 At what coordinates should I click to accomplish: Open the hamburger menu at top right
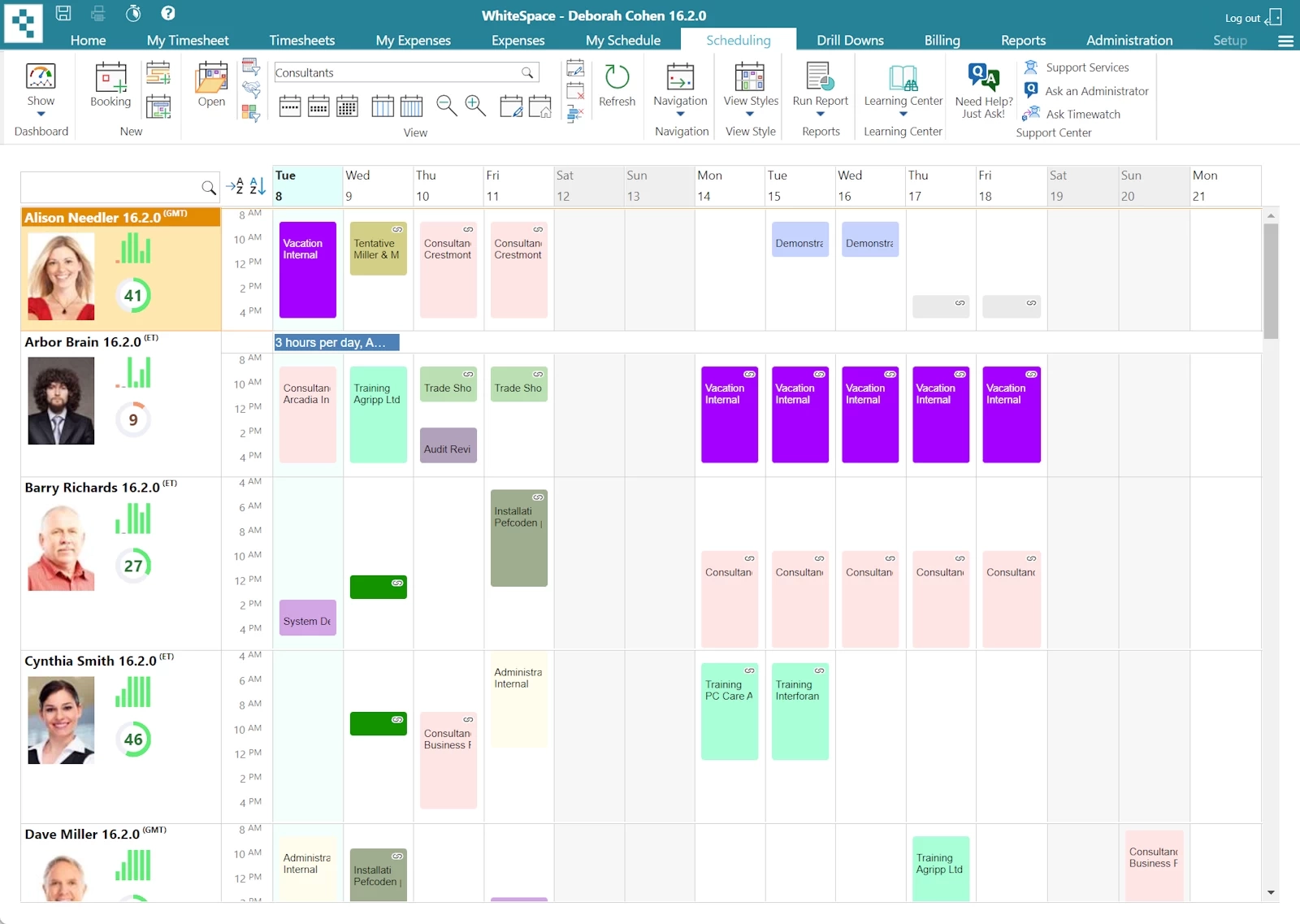[x=1285, y=41]
